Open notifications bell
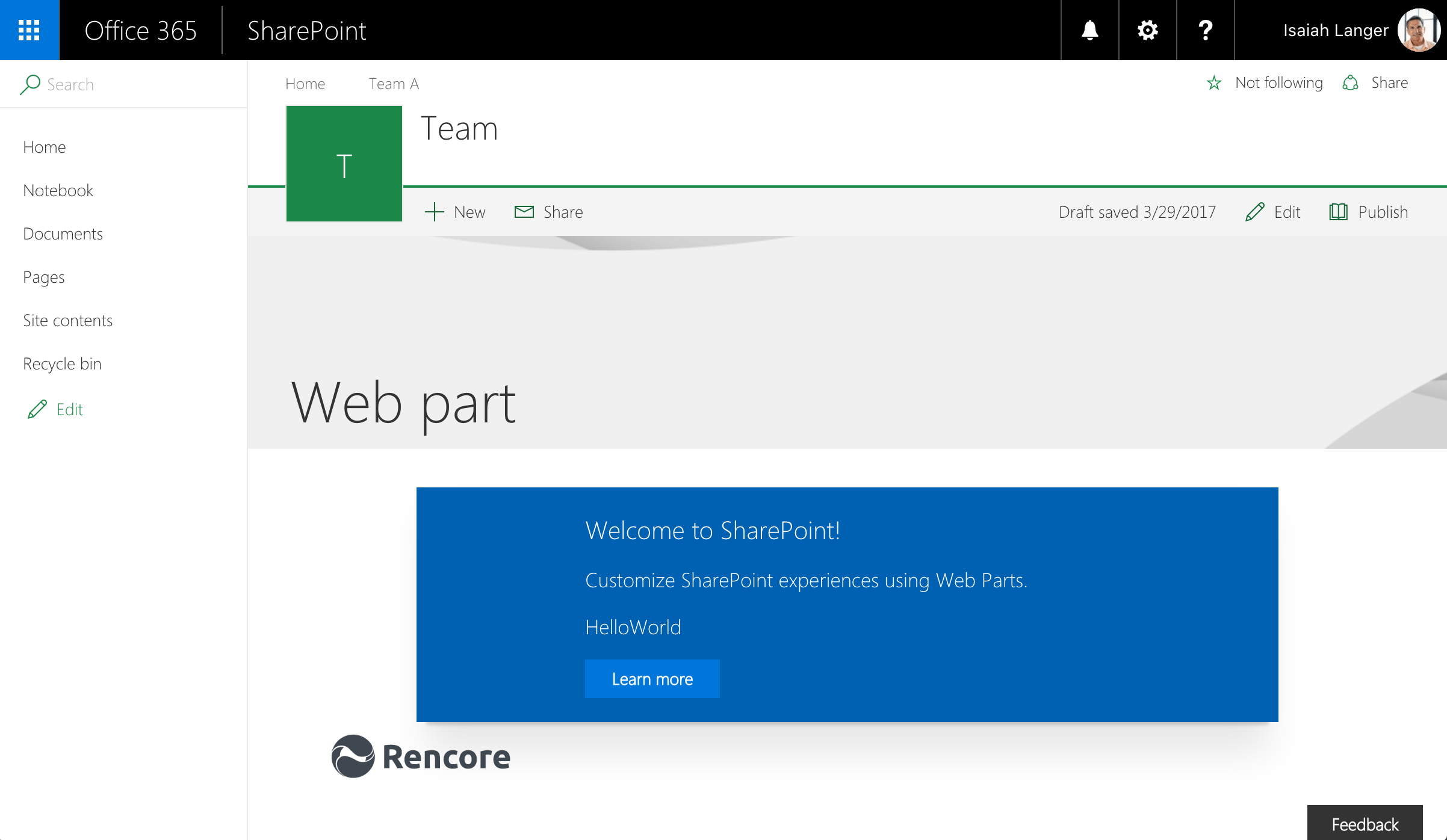The width and height of the screenshot is (1447, 840). [1089, 30]
